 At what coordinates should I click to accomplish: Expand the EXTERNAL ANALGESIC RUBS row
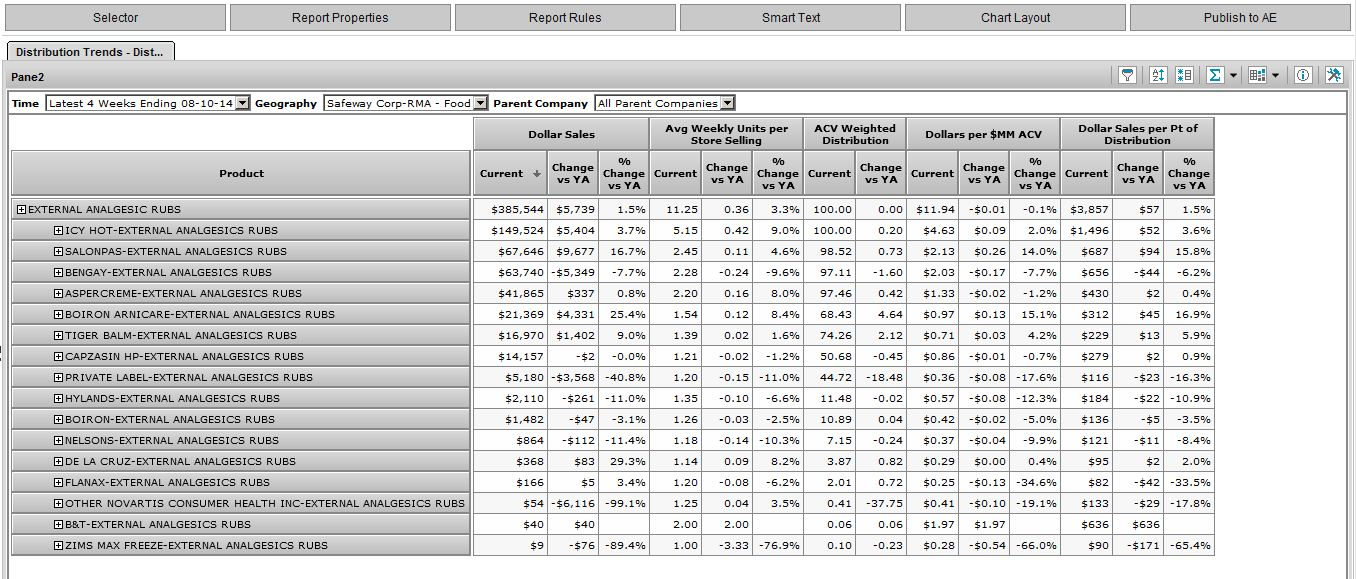pyautogui.click(x=21, y=210)
